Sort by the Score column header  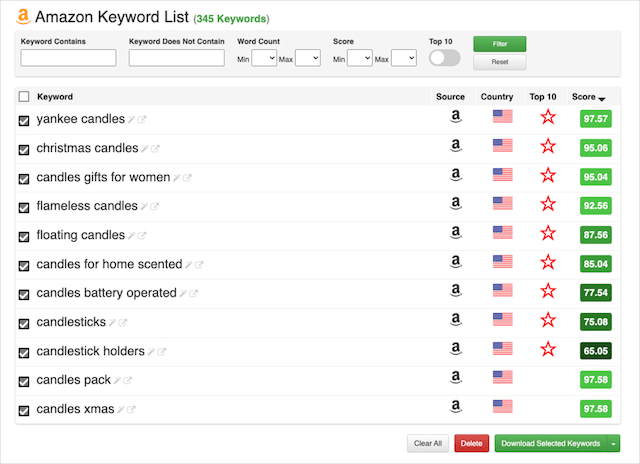[587, 97]
